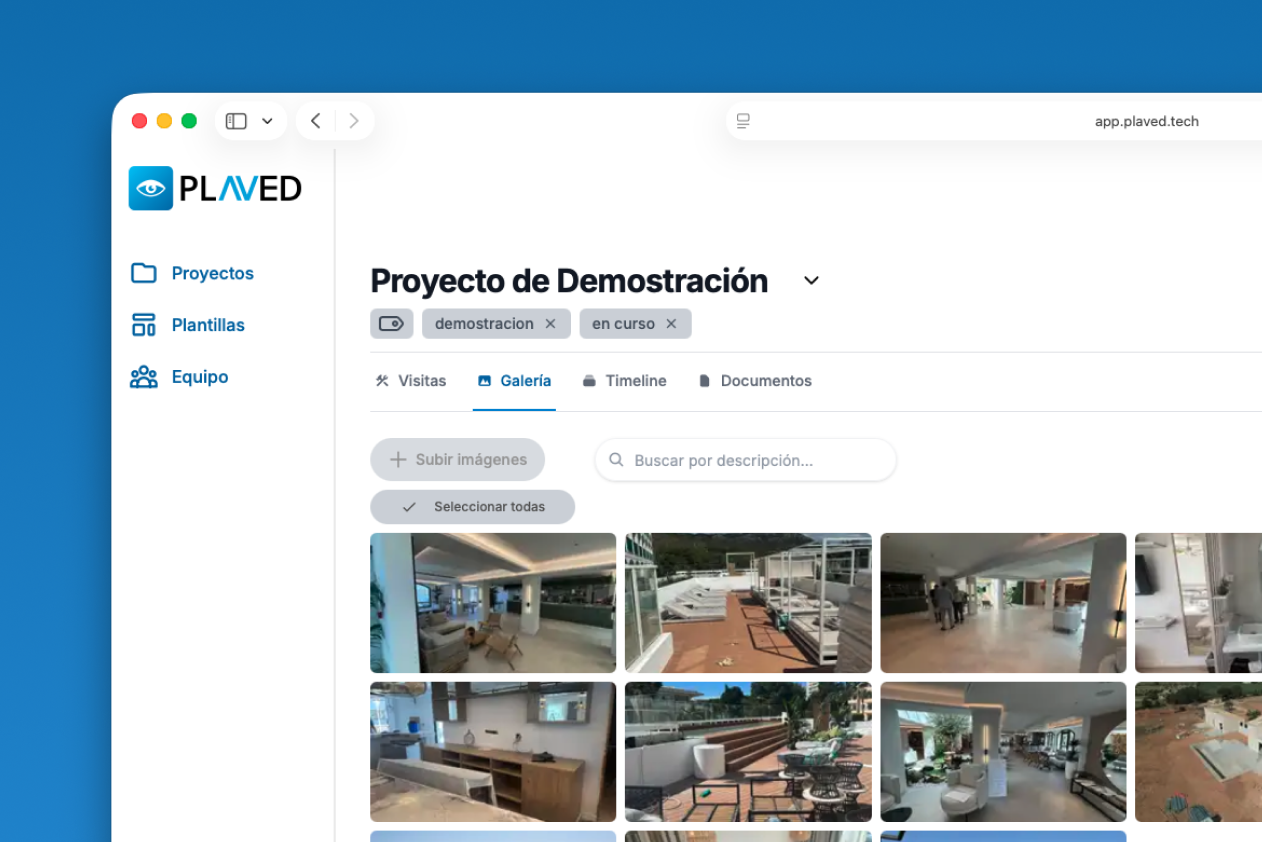Click the tag label icon
Viewport: 1262px width, 842px height.
[391, 324]
